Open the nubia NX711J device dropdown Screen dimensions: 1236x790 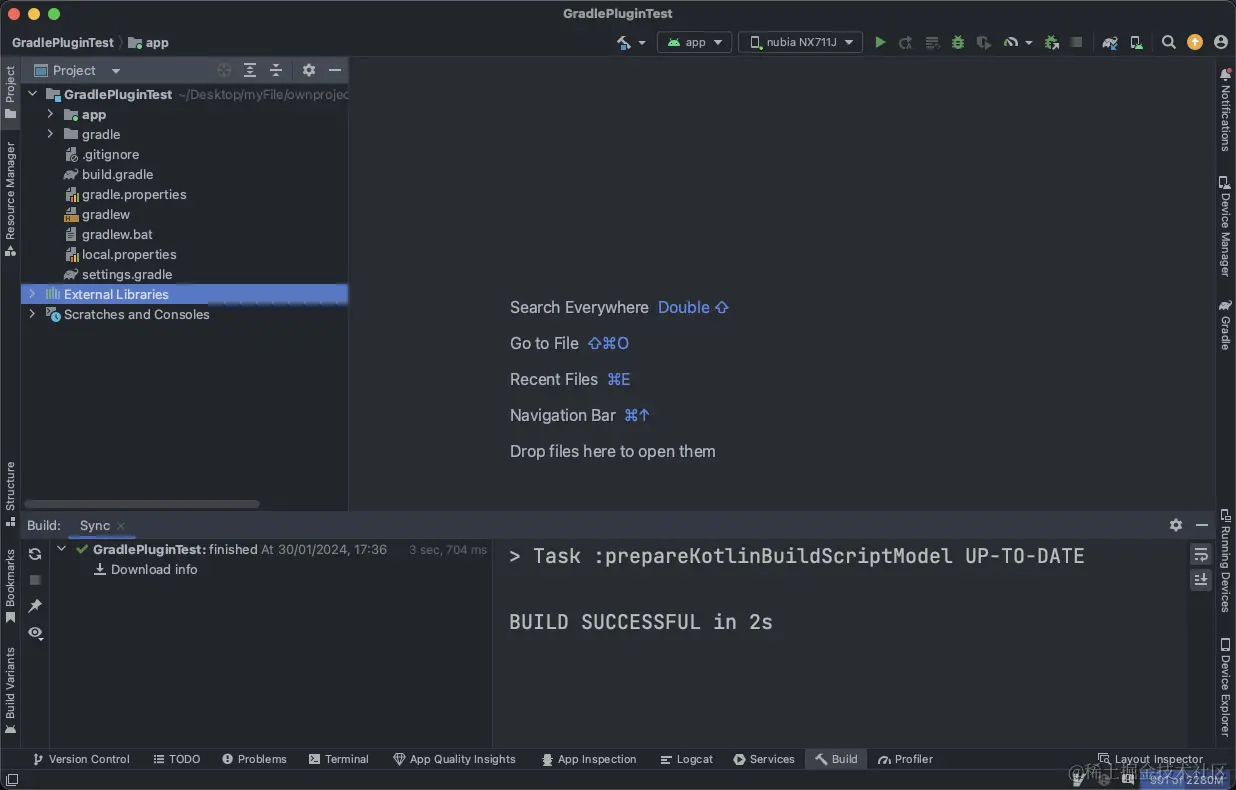click(x=800, y=42)
